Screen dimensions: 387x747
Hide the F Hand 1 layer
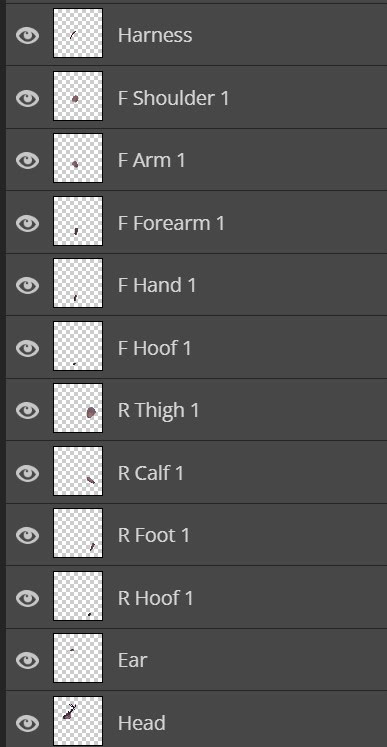[28, 285]
